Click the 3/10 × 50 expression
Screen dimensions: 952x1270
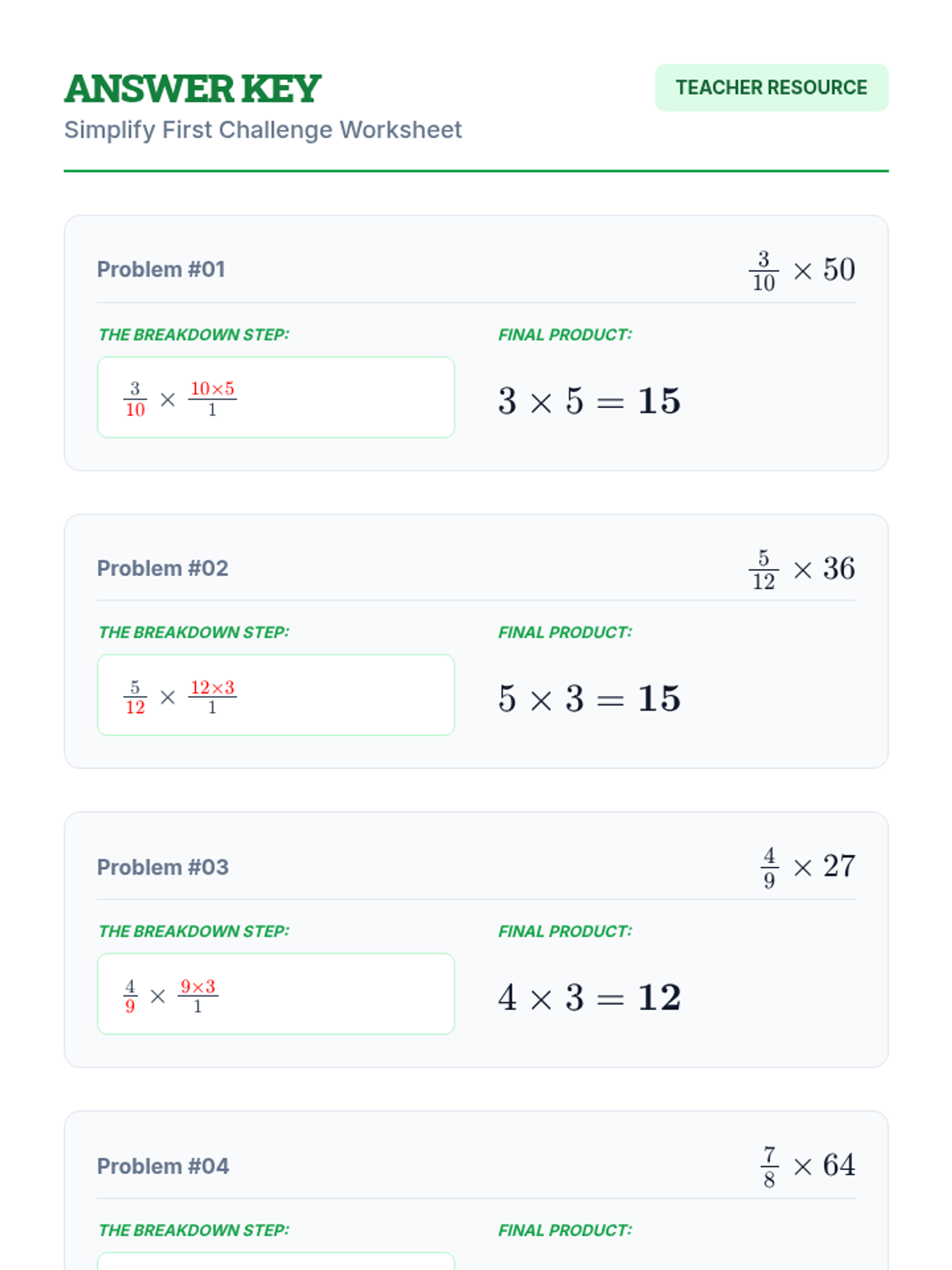pyautogui.click(x=802, y=270)
